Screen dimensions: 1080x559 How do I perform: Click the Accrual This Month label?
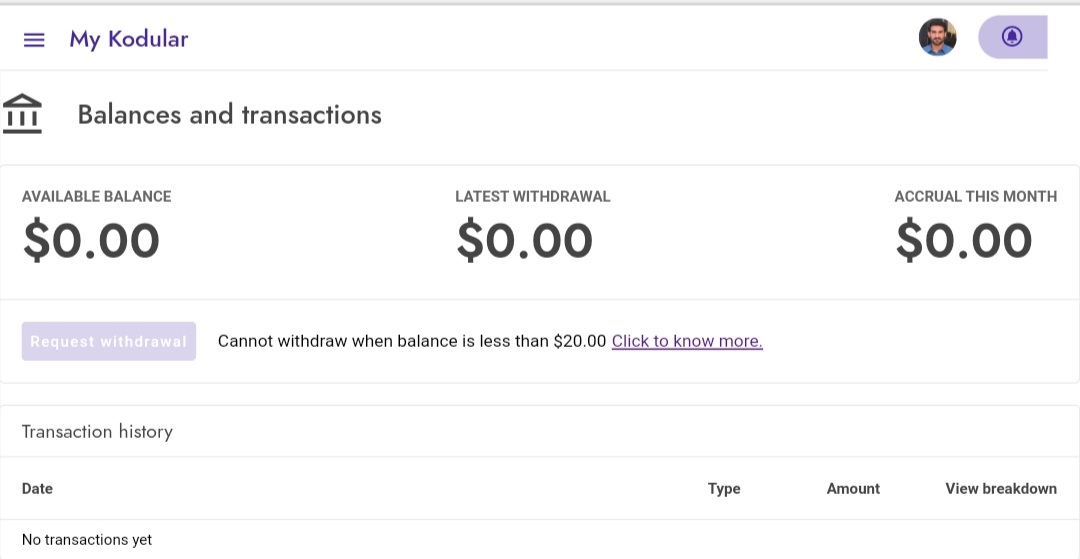coord(975,197)
